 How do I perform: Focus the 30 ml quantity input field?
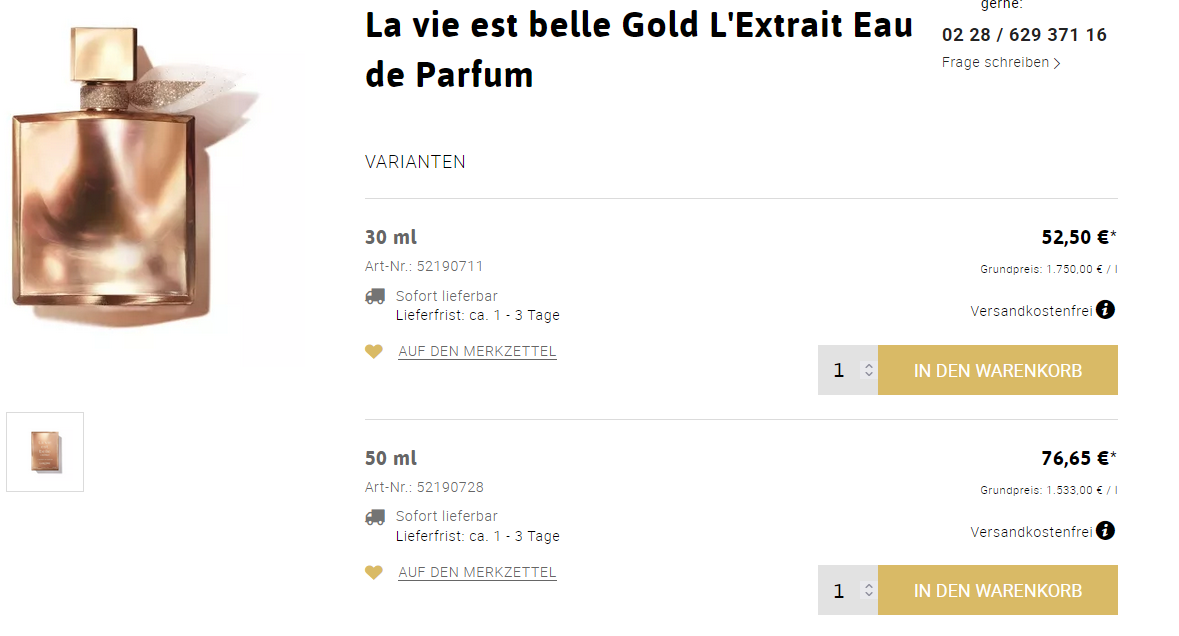tap(839, 370)
